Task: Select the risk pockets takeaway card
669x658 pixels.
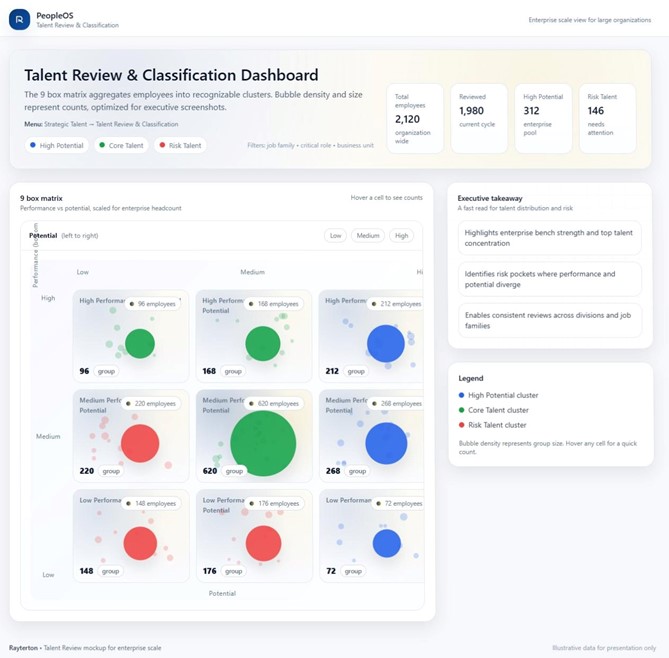Action: click(x=549, y=279)
